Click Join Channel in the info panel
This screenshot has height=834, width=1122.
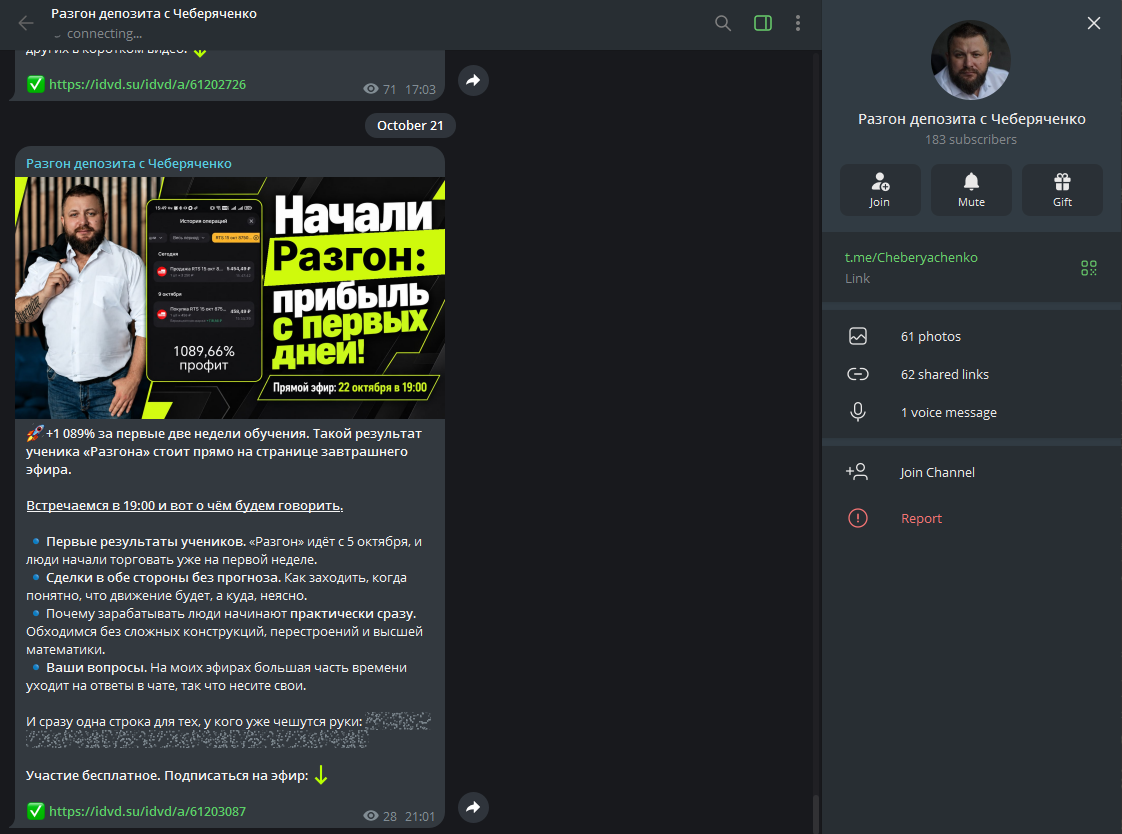(x=971, y=472)
